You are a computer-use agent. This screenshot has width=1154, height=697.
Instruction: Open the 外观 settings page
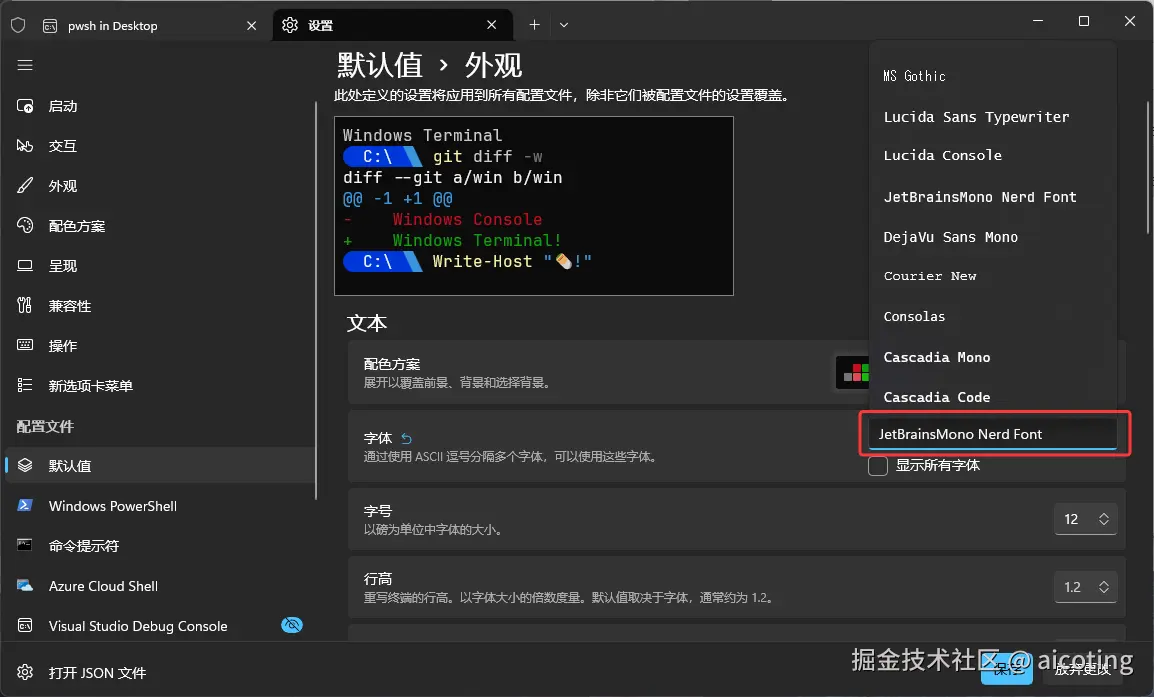pos(160,186)
